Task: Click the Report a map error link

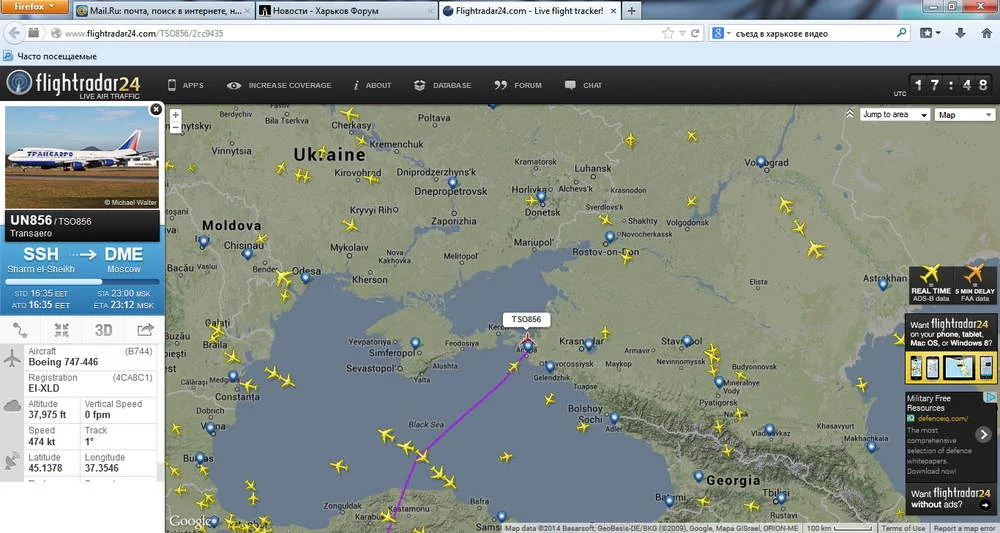Action: (965, 528)
